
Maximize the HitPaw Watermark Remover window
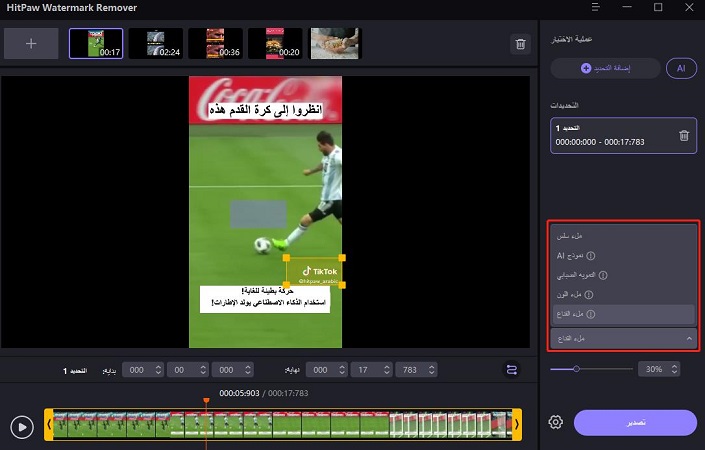pyautogui.click(x=658, y=7)
